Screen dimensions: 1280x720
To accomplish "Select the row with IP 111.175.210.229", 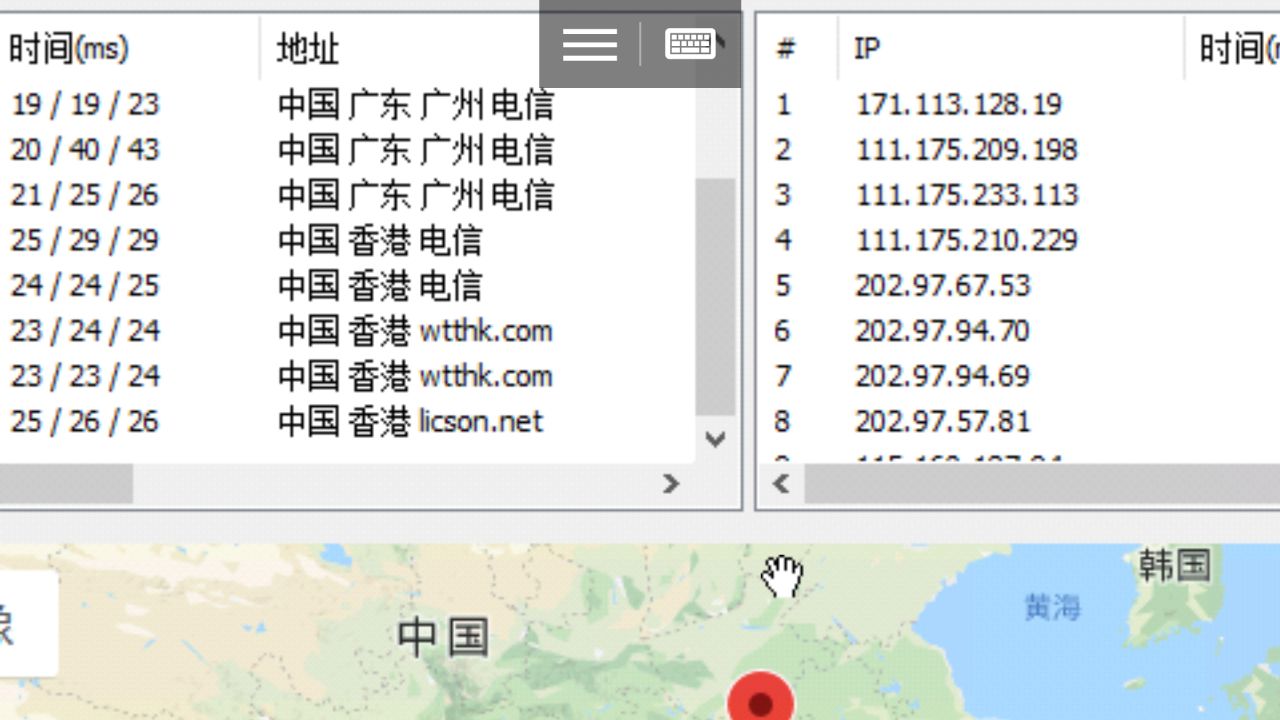I will point(966,240).
